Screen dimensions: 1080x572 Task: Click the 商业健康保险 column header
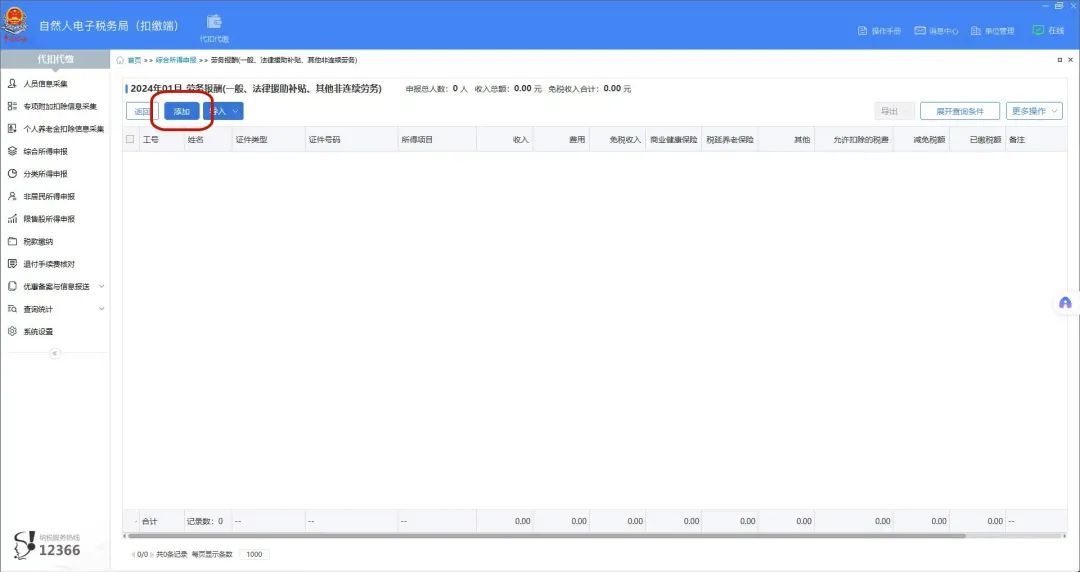674,139
